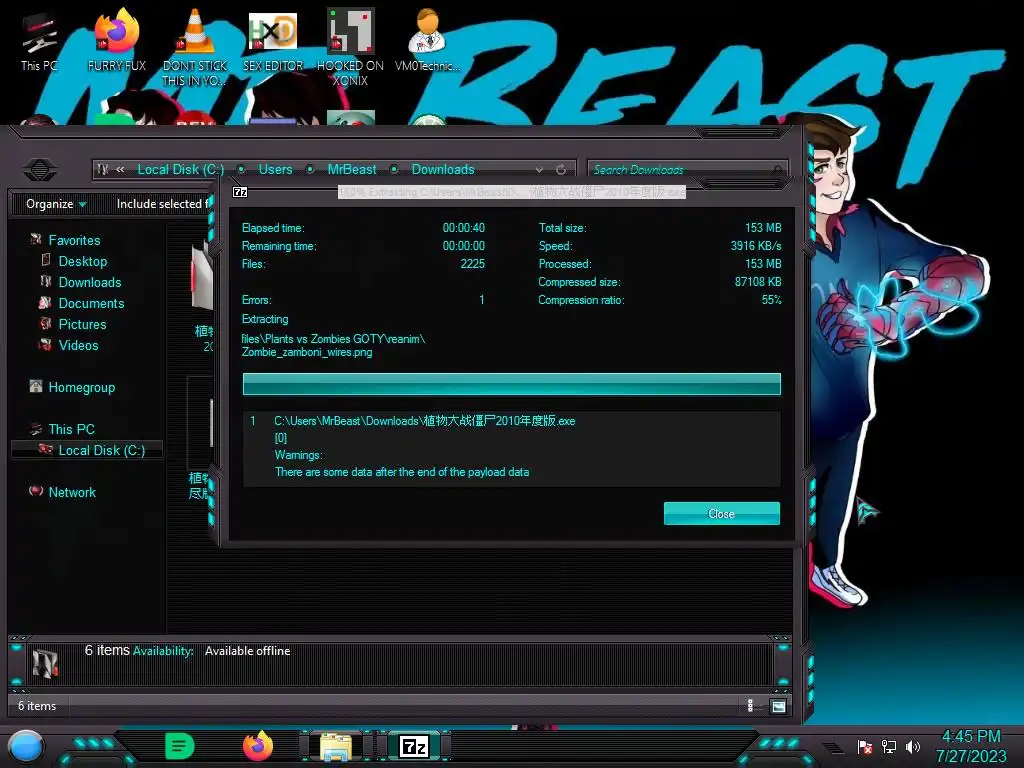The image size is (1024, 768).
Task: Launch VM0Technic desktop shortcut
Action: tap(427, 40)
